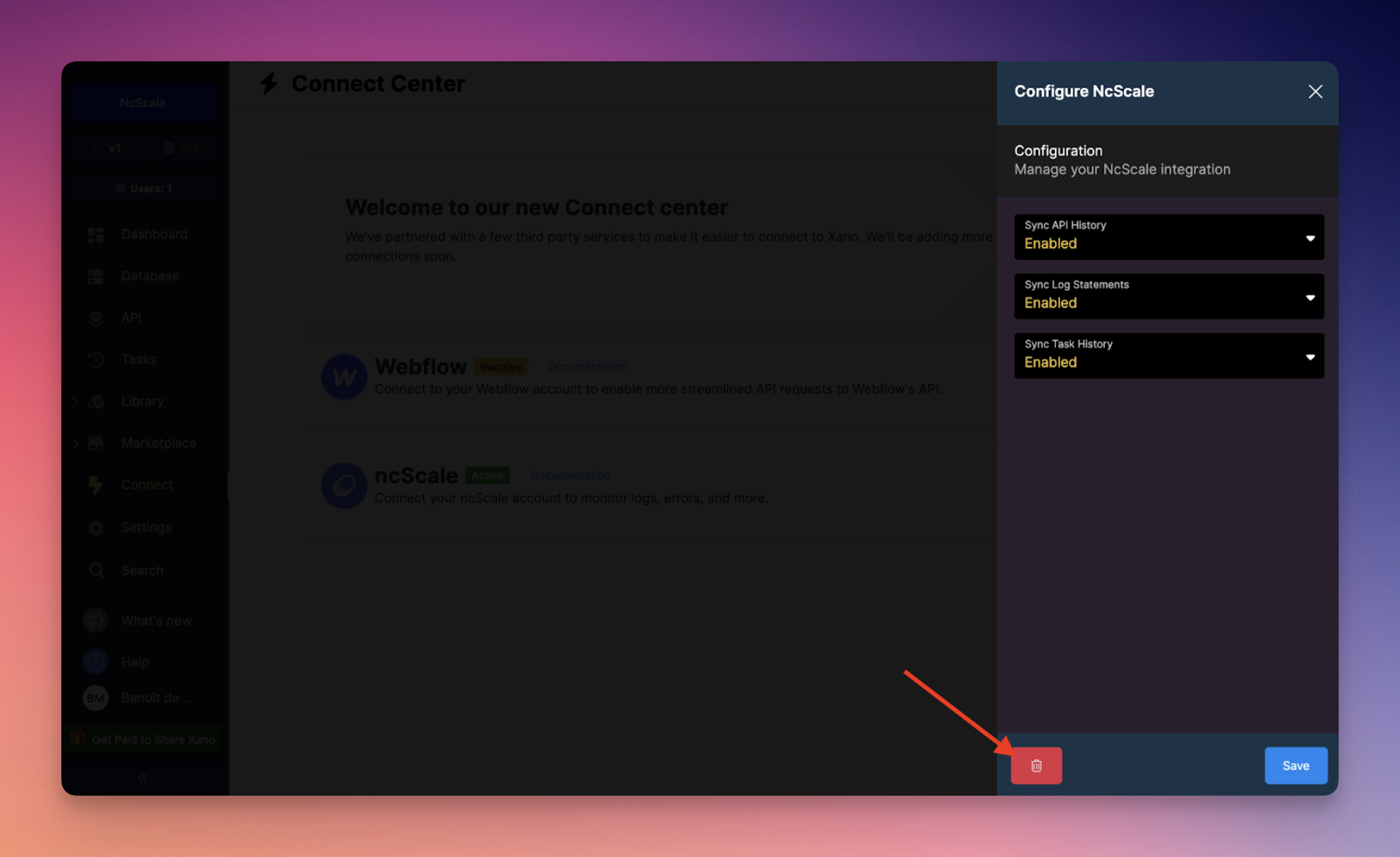
Task: Click the BM user avatar
Action: pos(96,698)
